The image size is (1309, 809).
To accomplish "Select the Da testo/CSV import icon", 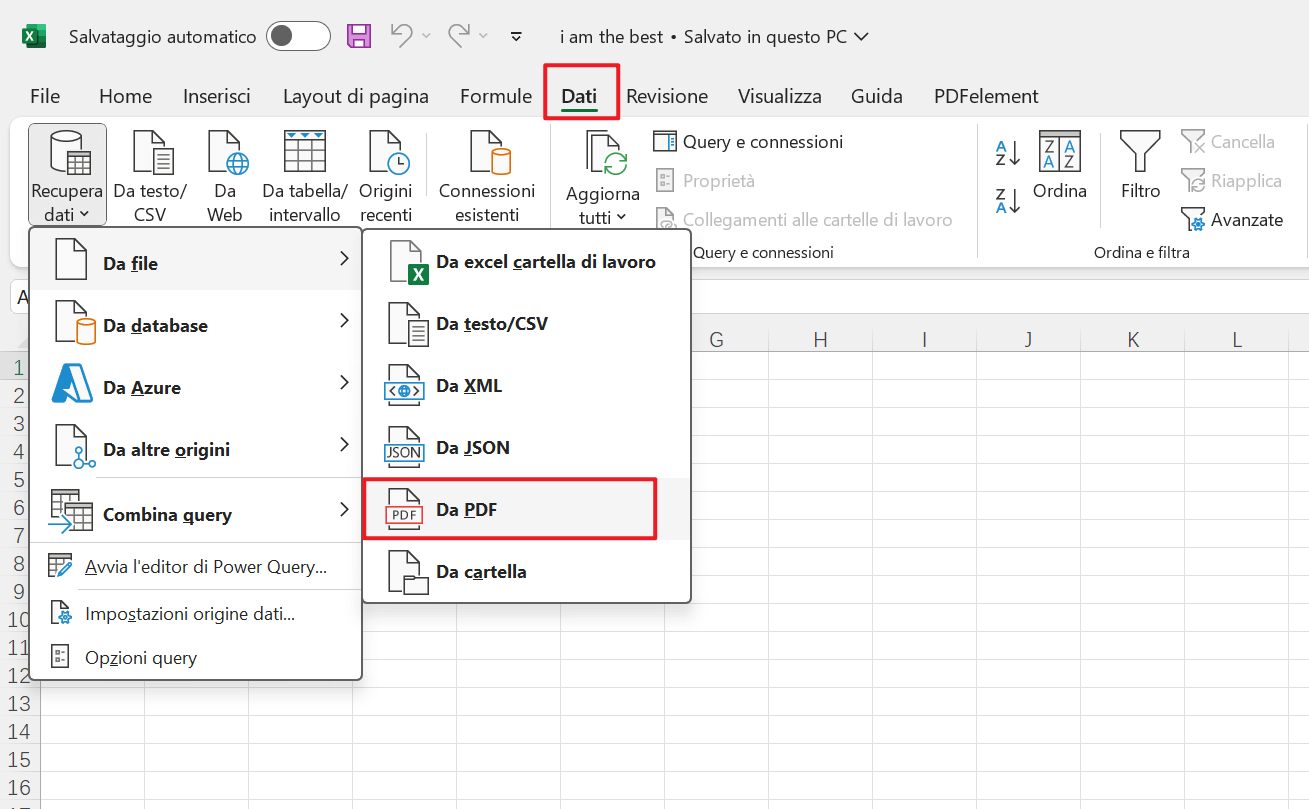I will pos(151,155).
